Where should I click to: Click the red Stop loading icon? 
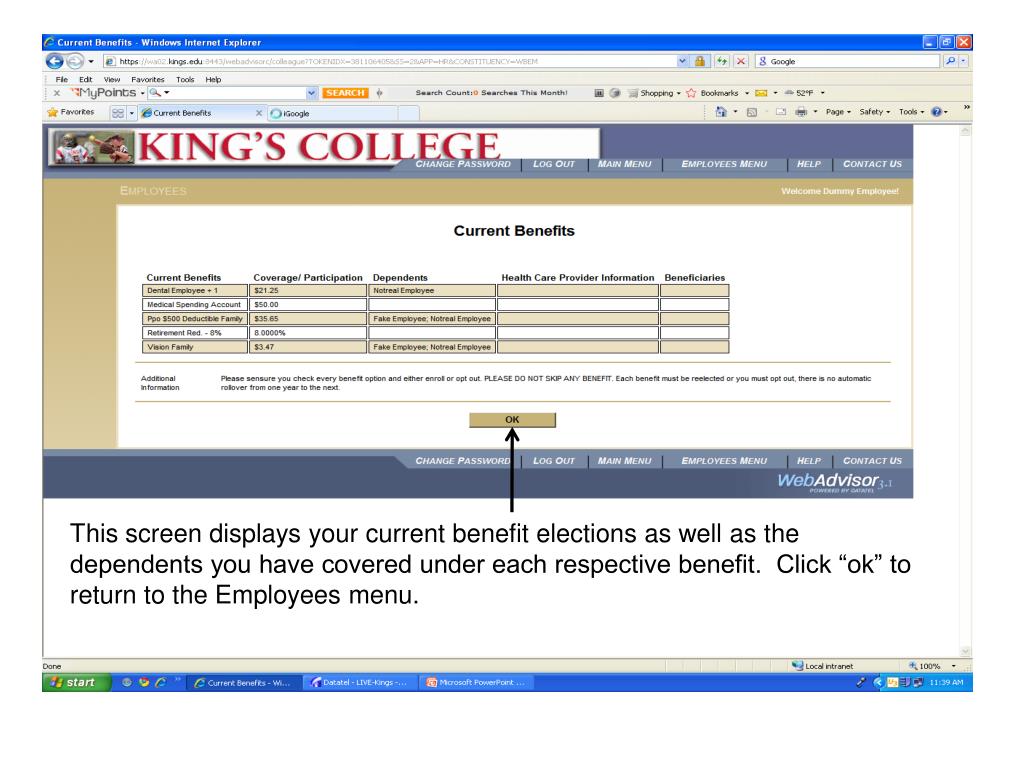tap(741, 61)
